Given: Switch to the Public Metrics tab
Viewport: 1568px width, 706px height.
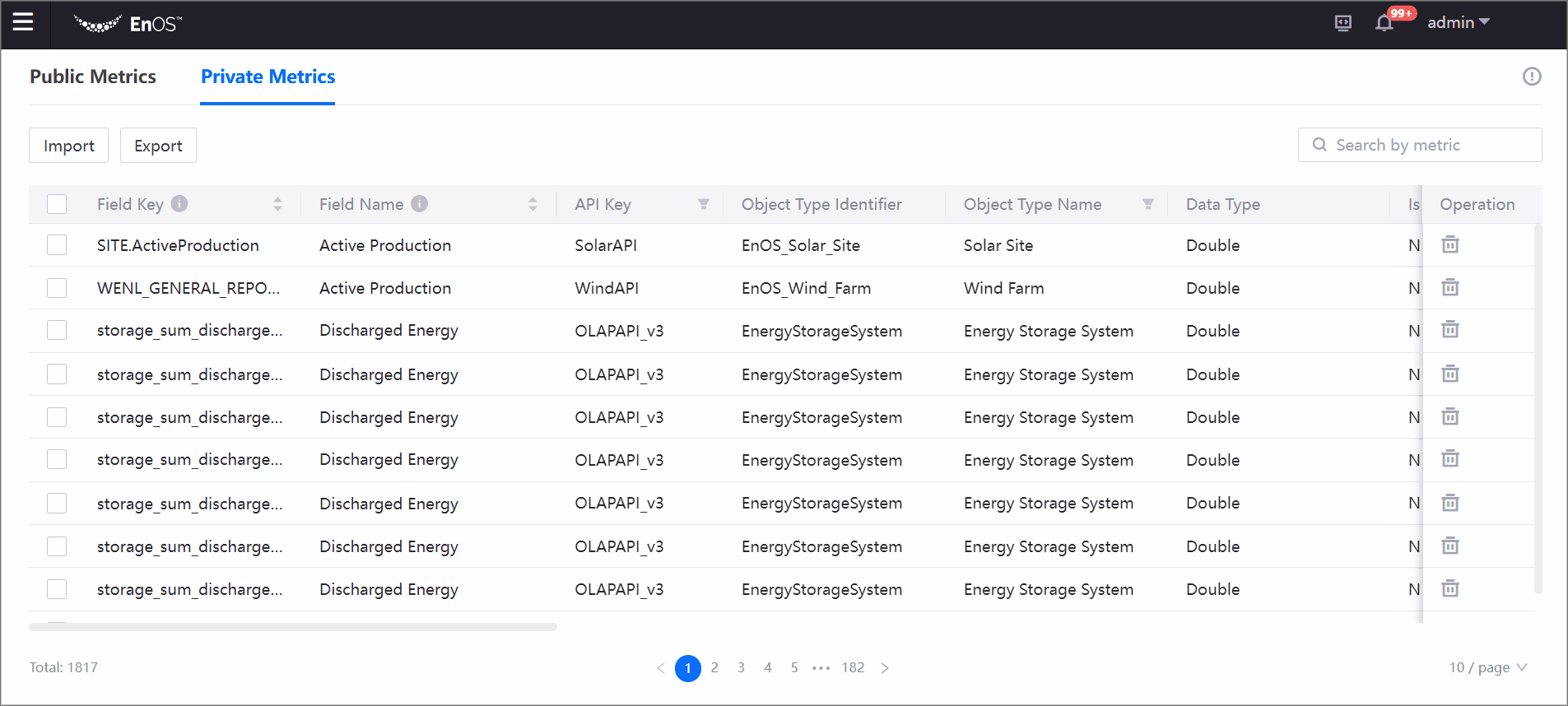Looking at the screenshot, I should (93, 77).
